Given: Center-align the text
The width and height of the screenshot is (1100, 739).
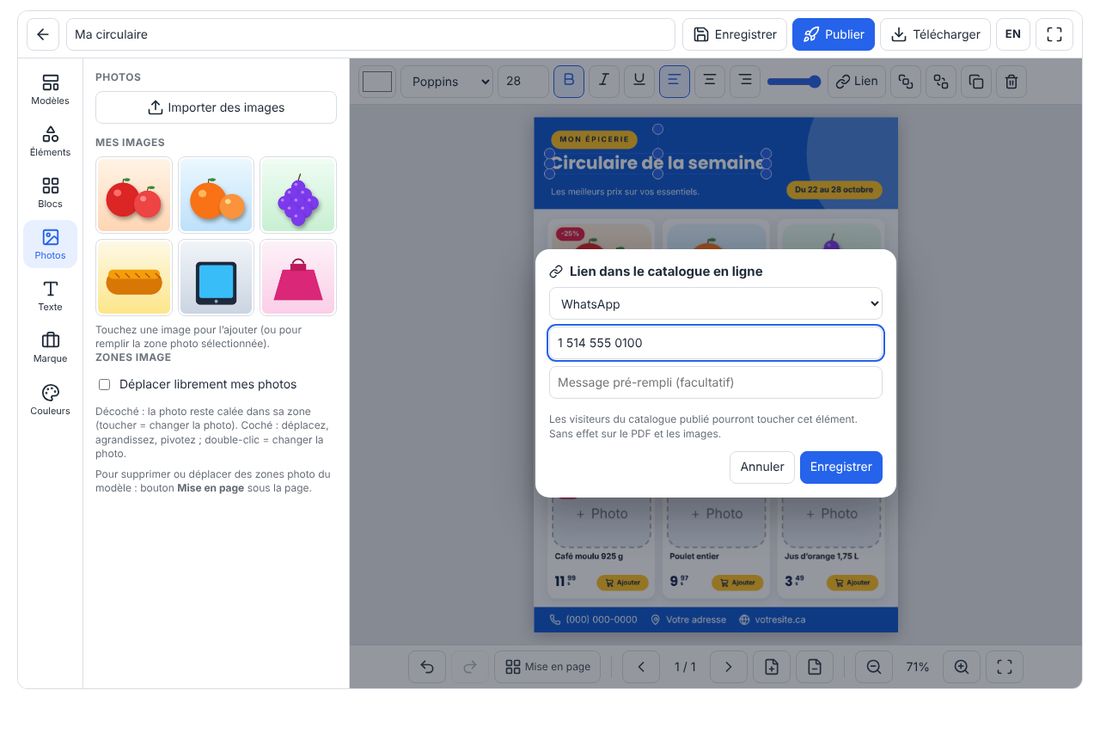Looking at the screenshot, I should pos(709,81).
